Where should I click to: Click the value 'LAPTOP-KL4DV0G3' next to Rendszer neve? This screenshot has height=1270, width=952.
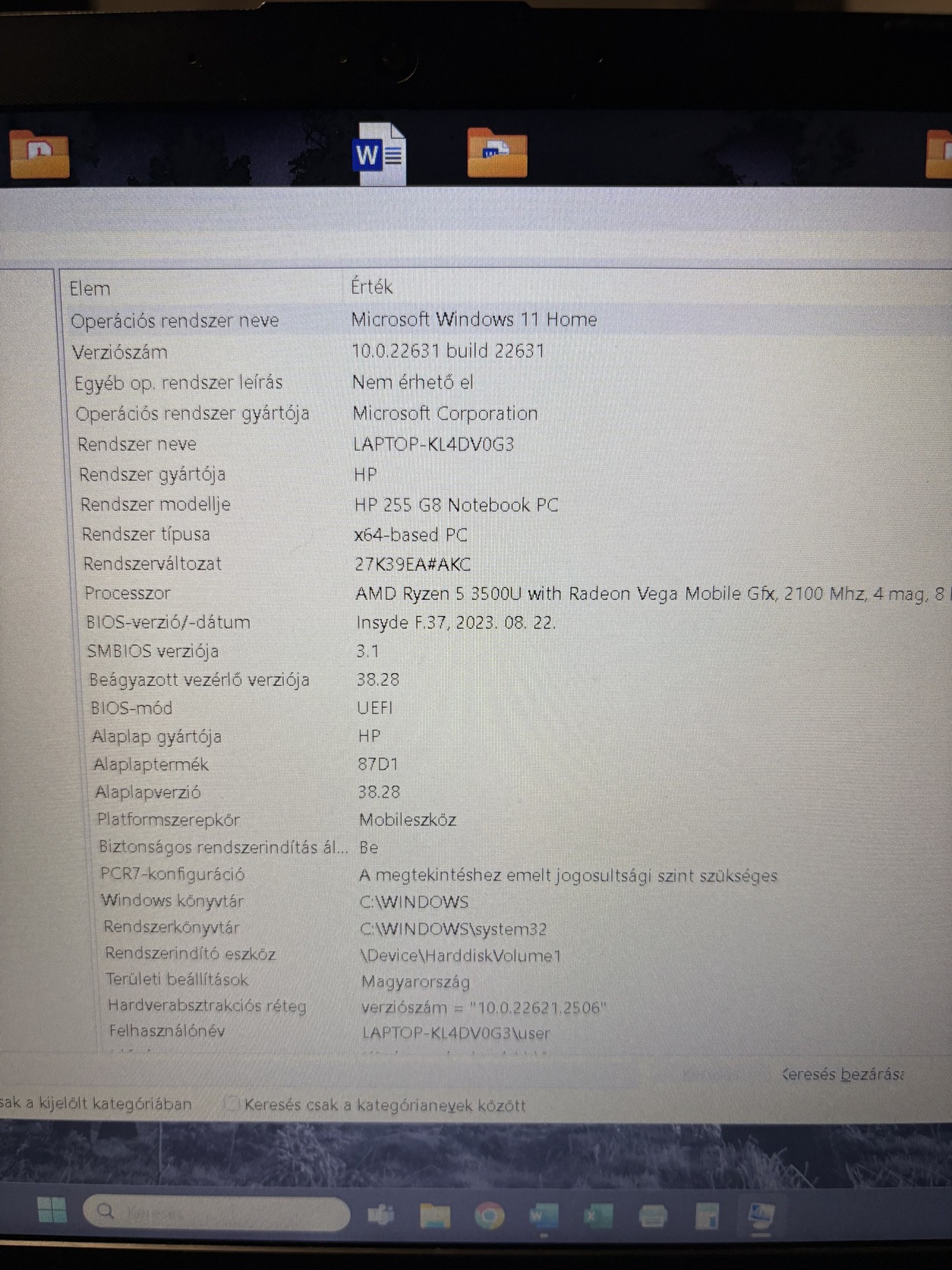pyautogui.click(x=433, y=444)
